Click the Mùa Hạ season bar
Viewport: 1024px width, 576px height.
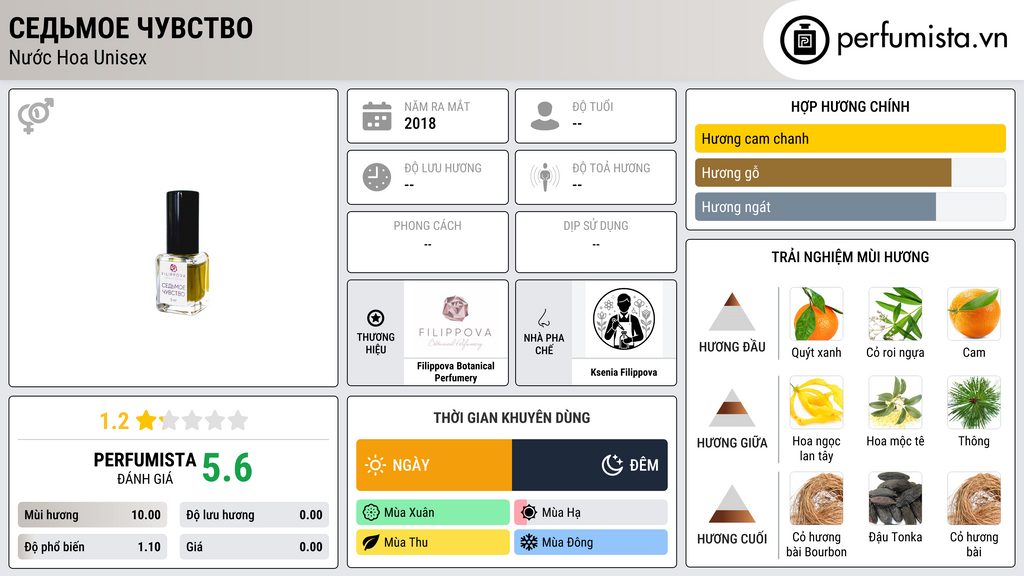point(591,513)
